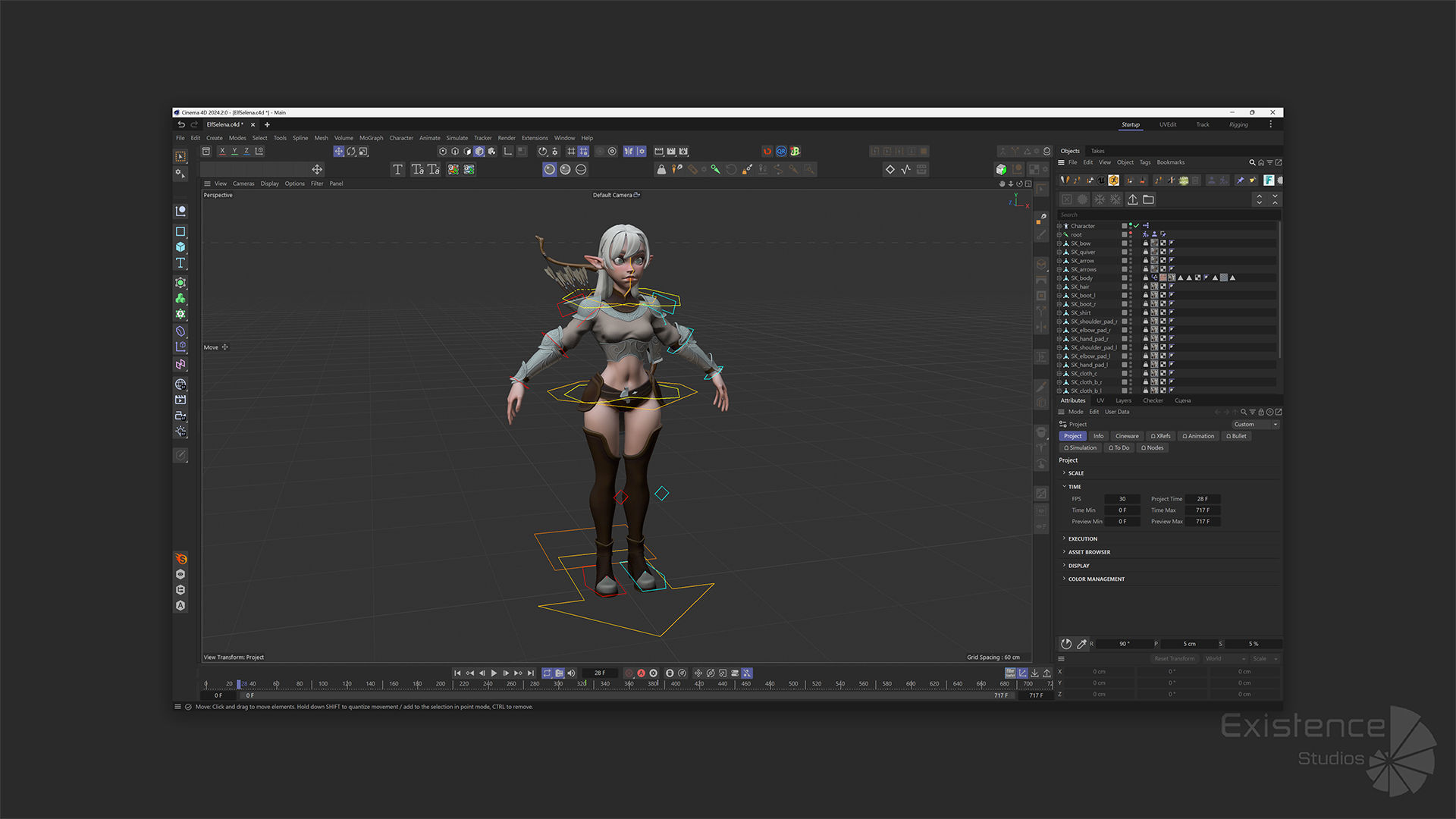Click the Move tool icon in the top toolbar
This screenshot has width=1456, height=819.
[x=339, y=152]
